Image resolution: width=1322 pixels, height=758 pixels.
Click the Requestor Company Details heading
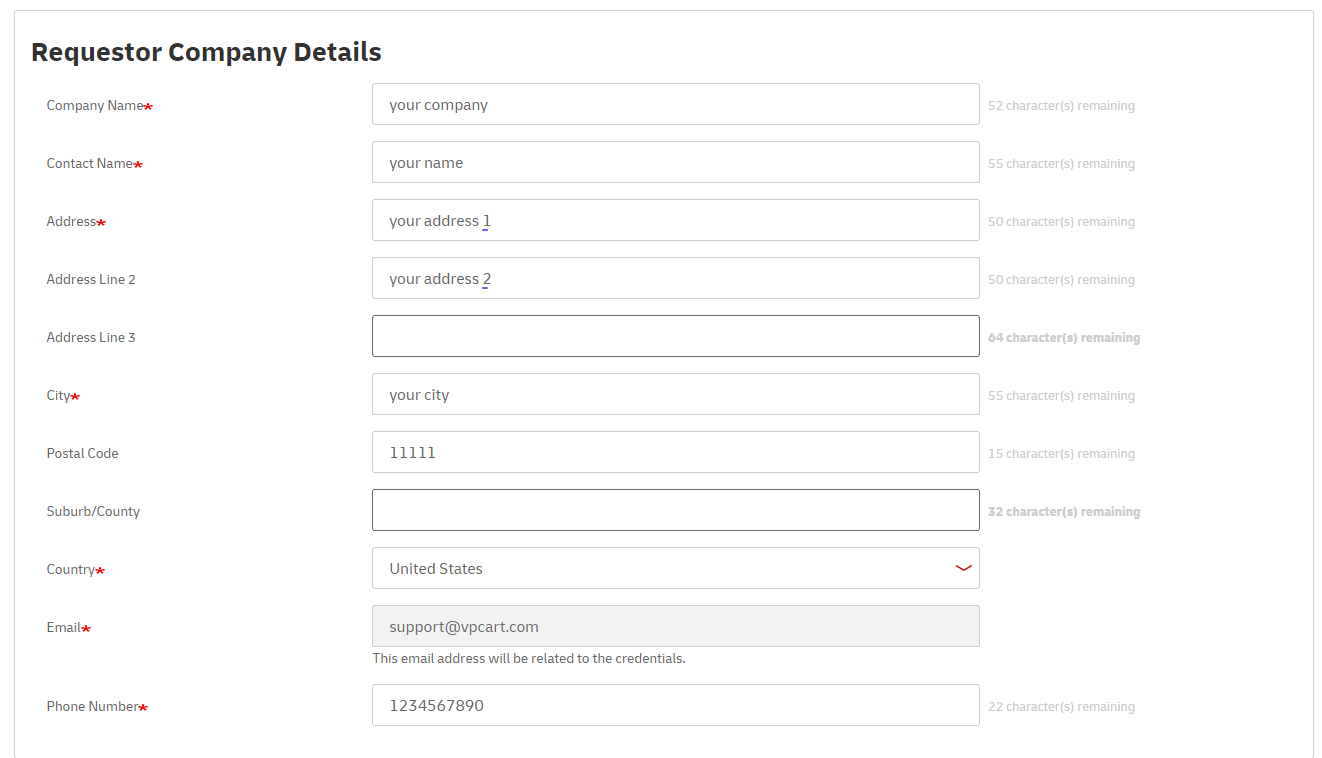pyautogui.click(x=206, y=52)
